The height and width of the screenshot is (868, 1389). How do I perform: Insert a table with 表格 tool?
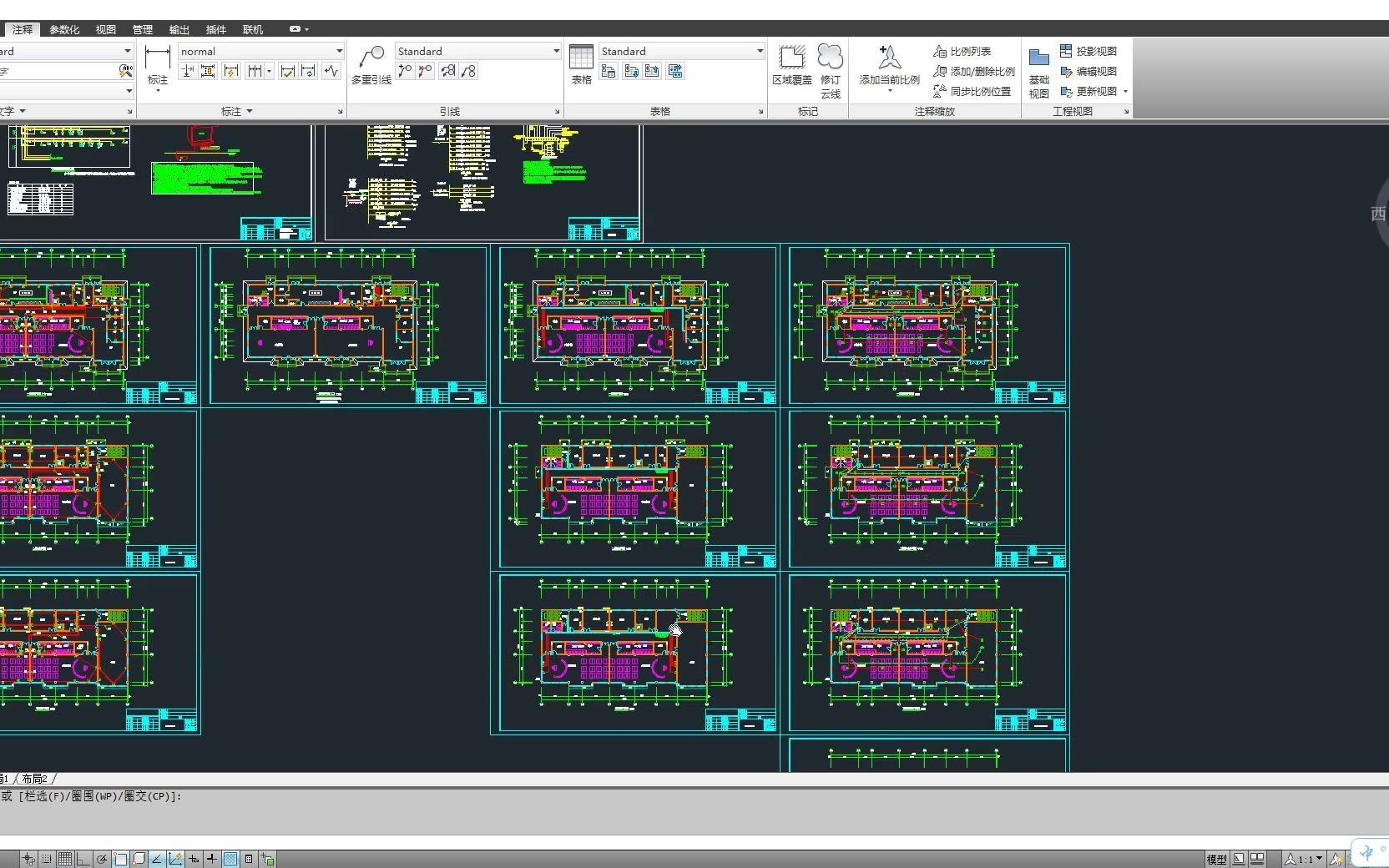click(582, 65)
